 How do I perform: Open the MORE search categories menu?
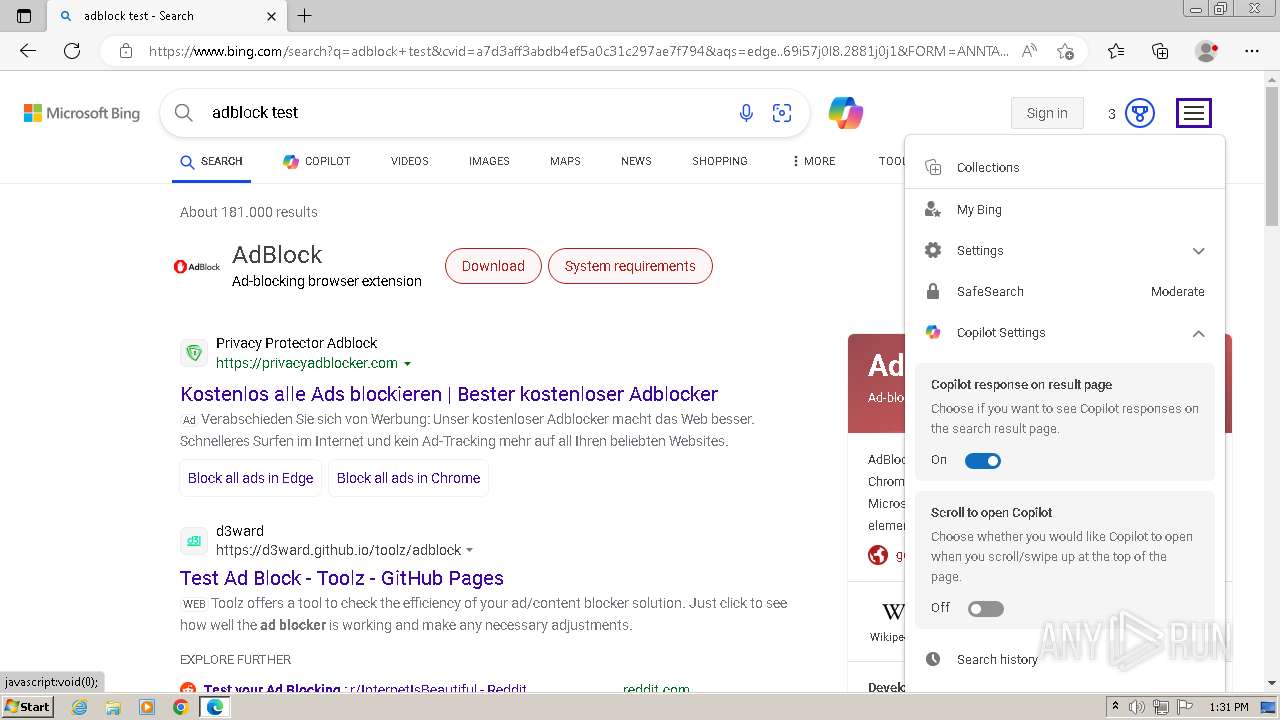(x=813, y=161)
